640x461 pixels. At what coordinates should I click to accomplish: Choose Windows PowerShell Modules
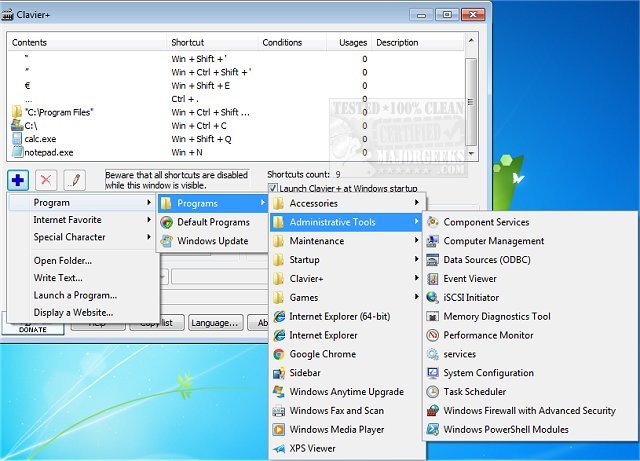(x=530, y=429)
